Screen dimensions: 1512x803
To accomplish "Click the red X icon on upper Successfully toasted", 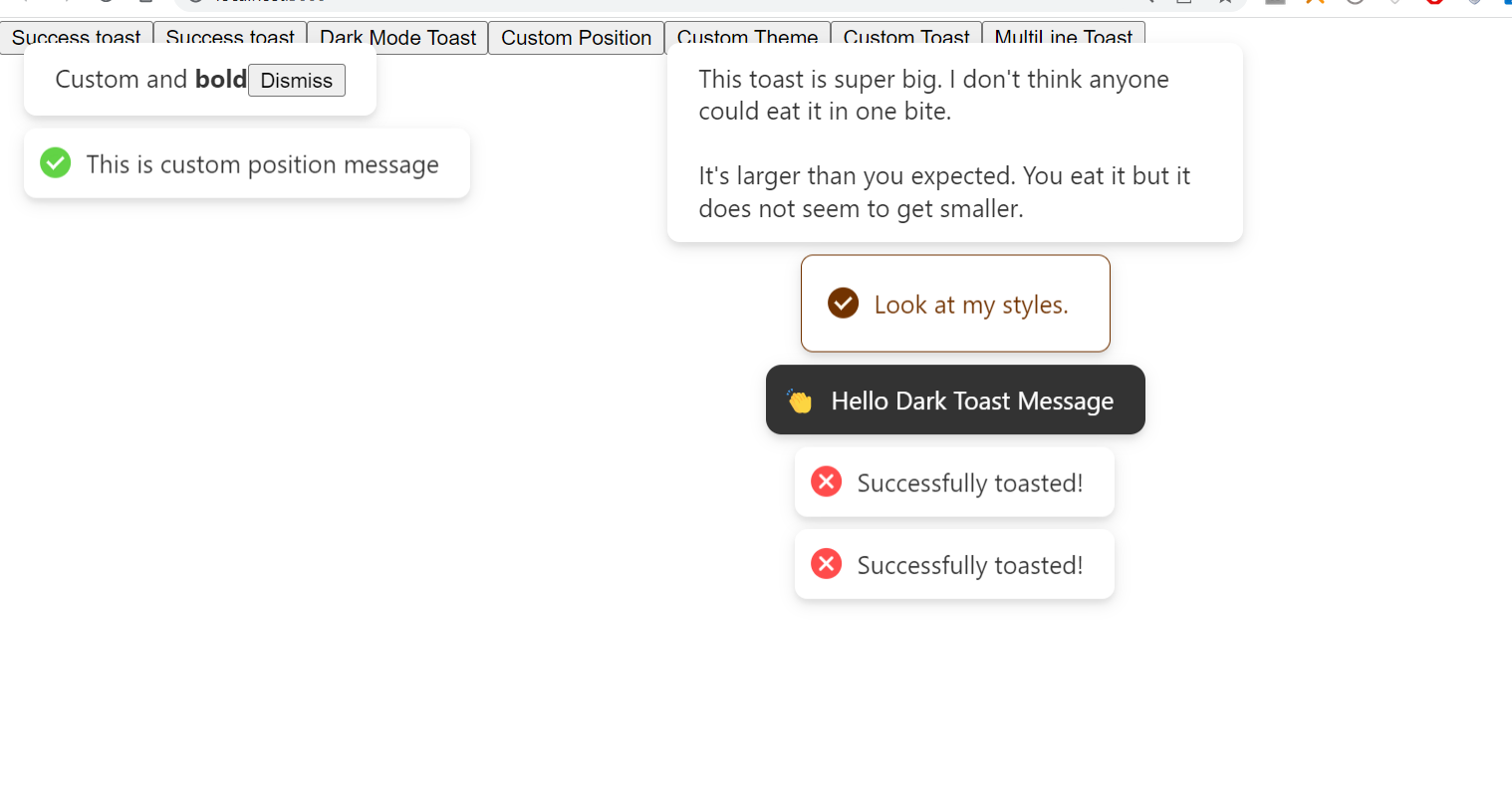I will click(826, 481).
